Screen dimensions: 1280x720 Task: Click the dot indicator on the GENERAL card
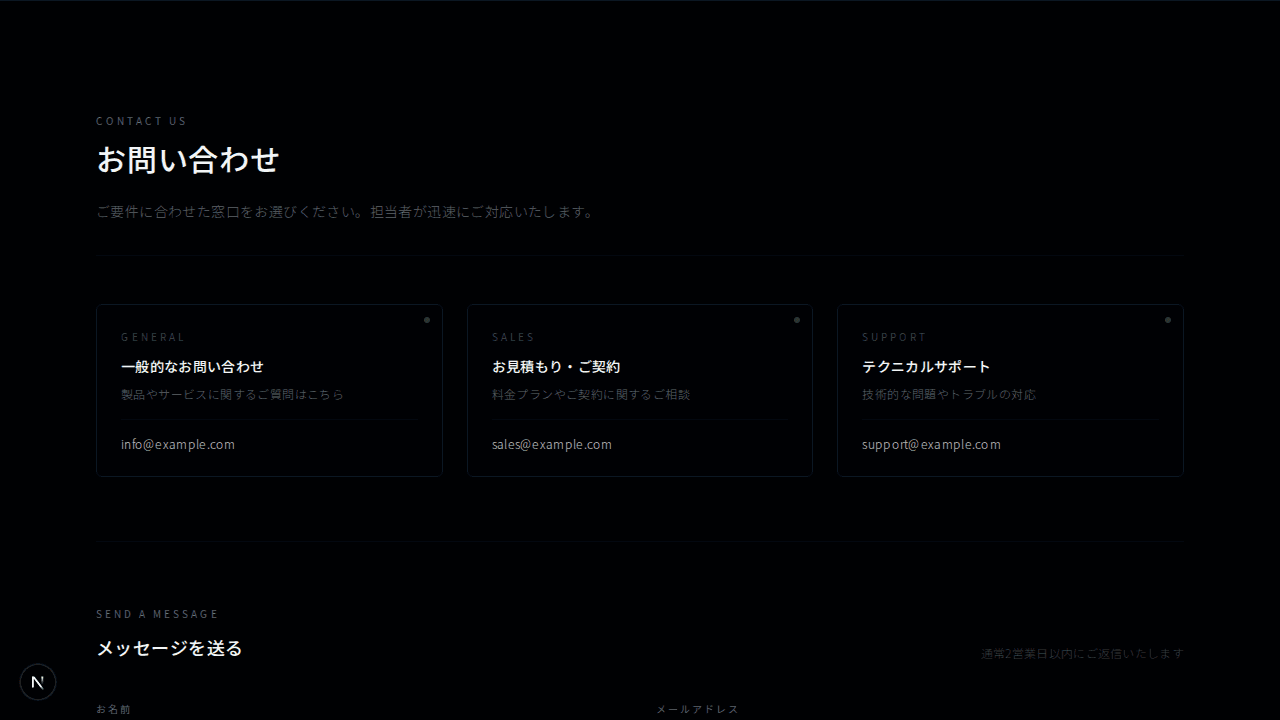click(427, 320)
